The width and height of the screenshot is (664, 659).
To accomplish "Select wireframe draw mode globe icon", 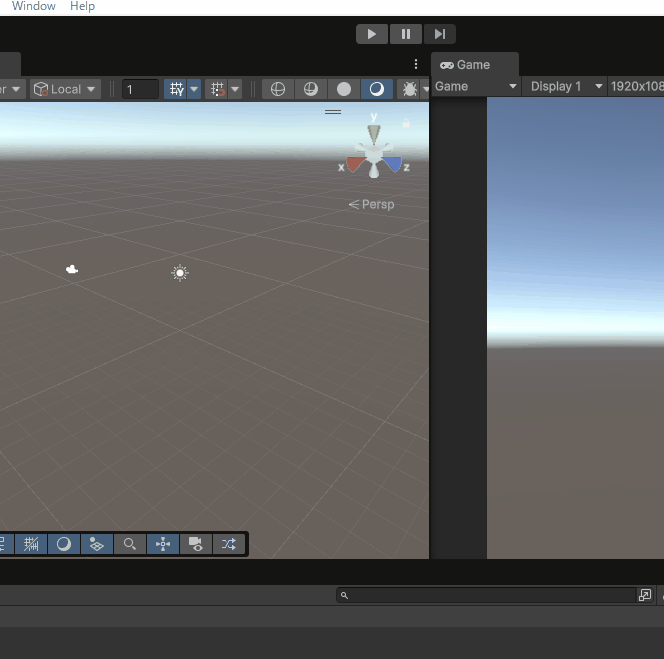I will tap(278, 89).
